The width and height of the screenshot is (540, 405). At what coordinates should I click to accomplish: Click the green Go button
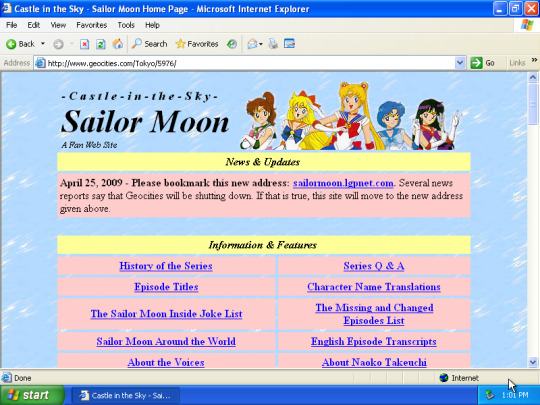483,63
